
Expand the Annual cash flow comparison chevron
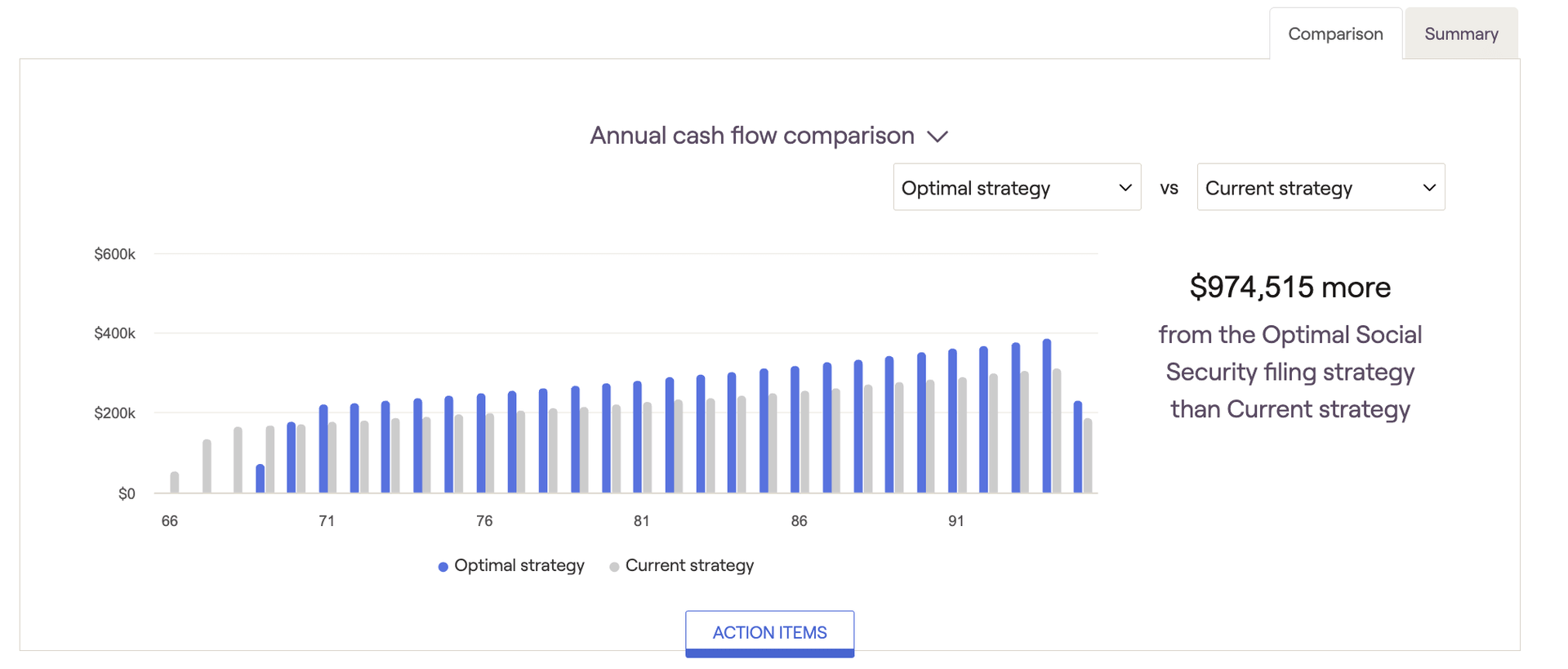tap(938, 136)
